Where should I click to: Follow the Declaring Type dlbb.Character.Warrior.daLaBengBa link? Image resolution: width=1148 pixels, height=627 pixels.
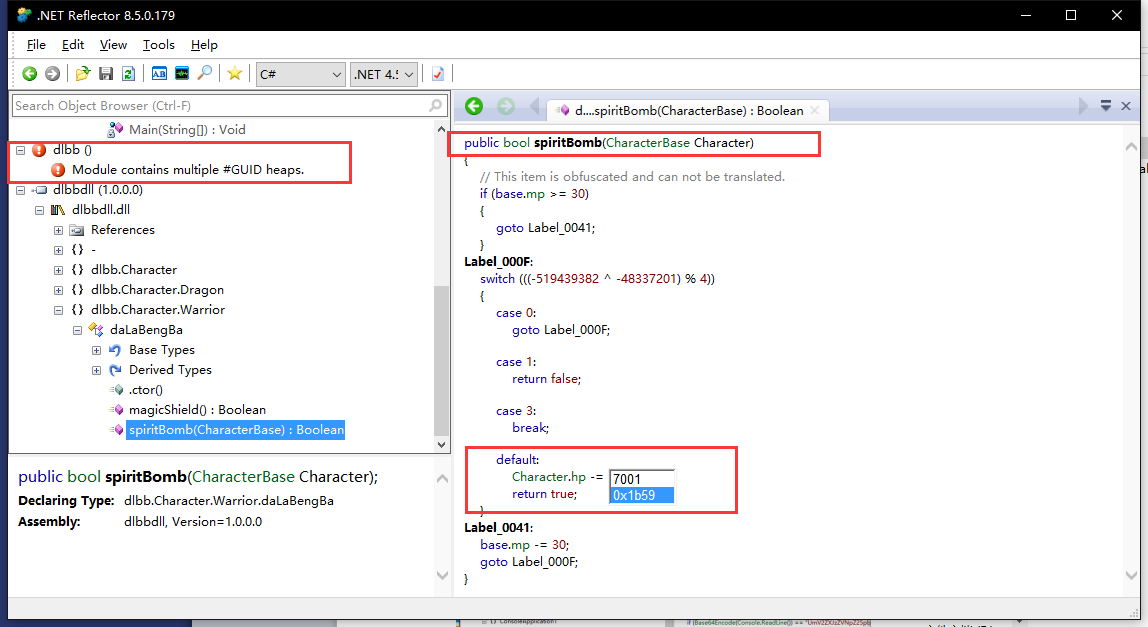click(x=228, y=501)
